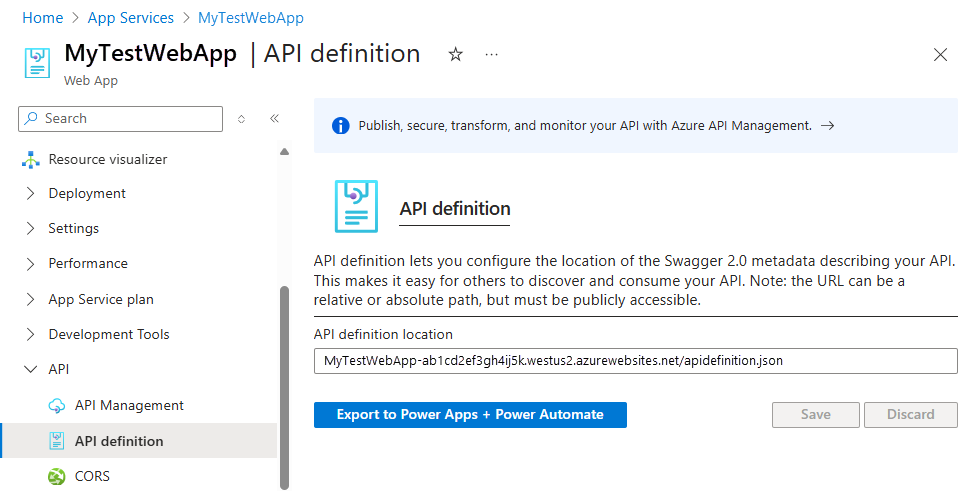Viewport: 980px width, 491px height.
Task: Click the sidebar vertical scrollbar thumb
Action: (x=284, y=387)
